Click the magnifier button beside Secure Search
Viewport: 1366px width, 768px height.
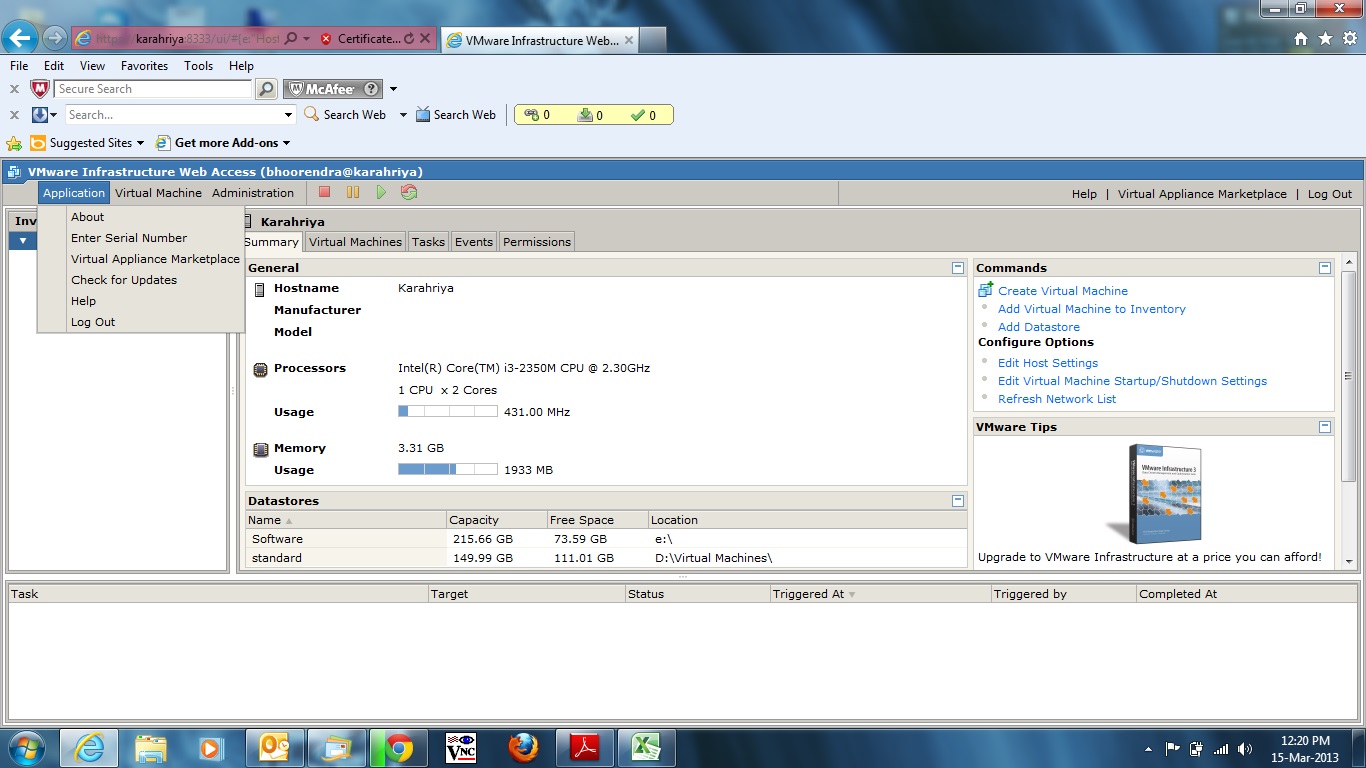coord(266,89)
